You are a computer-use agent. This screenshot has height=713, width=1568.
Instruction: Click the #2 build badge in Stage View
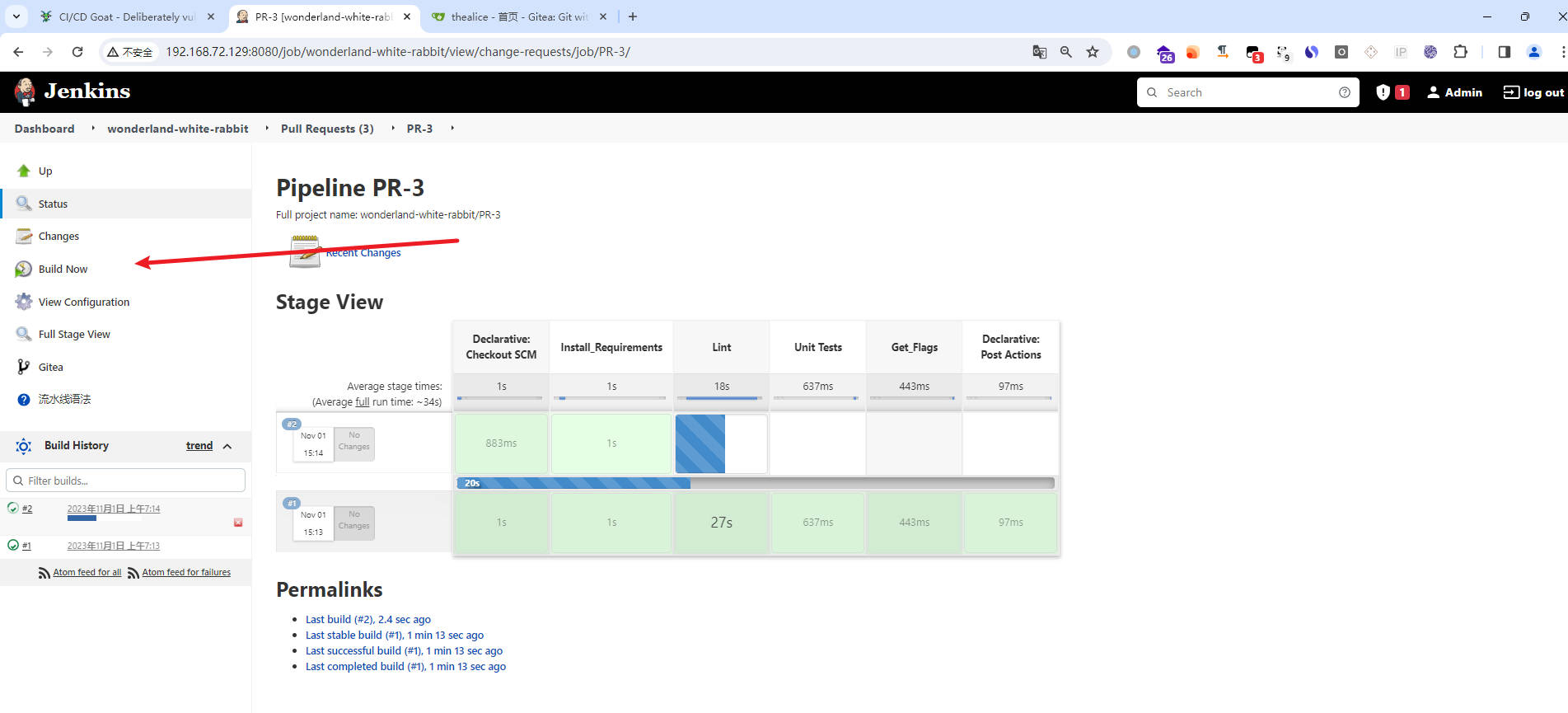coord(292,424)
